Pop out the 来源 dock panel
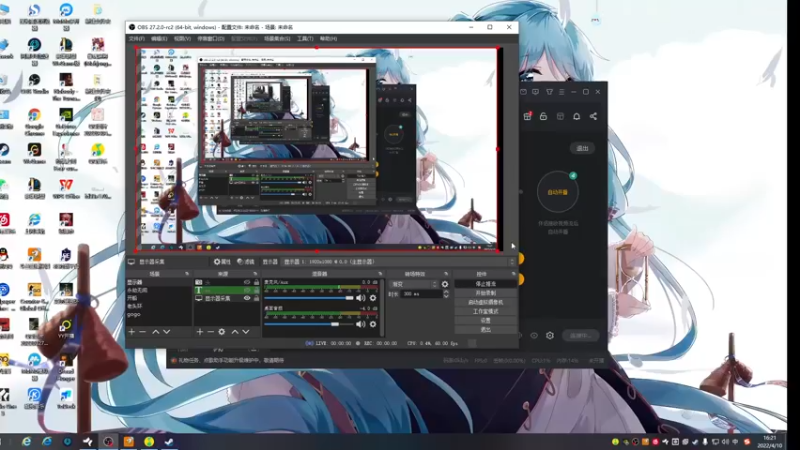The height and width of the screenshot is (450, 800). click(x=255, y=274)
